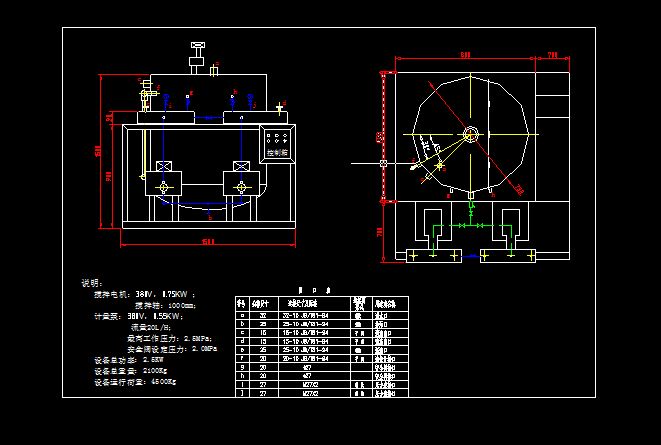Select the tank center hub circle in plan view

[x=471, y=134]
